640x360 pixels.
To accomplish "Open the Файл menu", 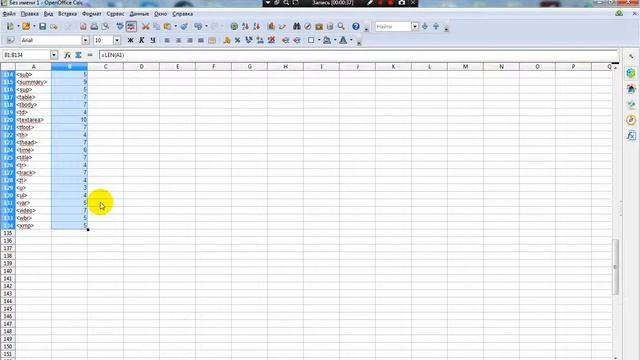I will (9, 14).
